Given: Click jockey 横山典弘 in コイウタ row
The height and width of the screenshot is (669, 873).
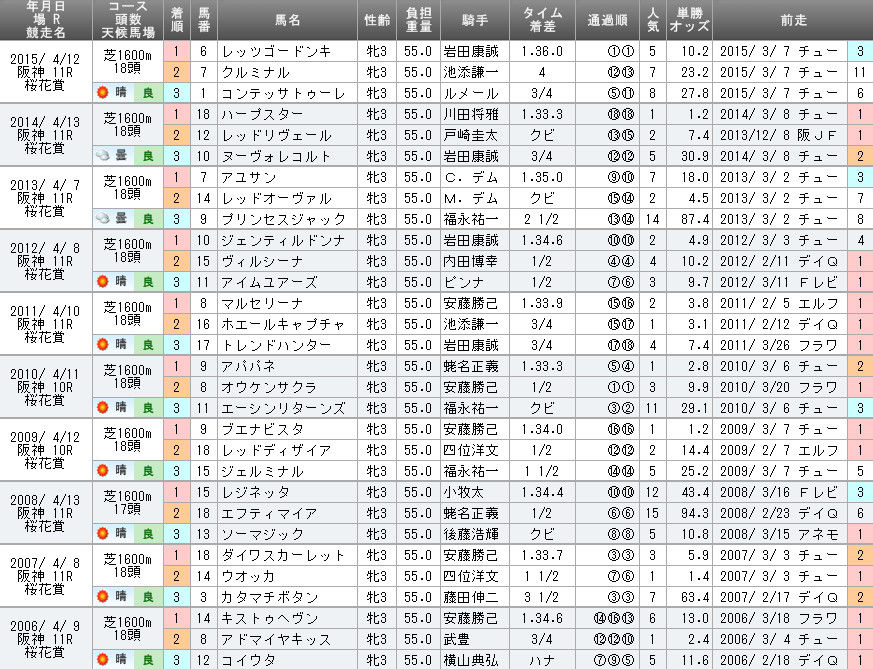Looking at the screenshot, I should 471,660.
